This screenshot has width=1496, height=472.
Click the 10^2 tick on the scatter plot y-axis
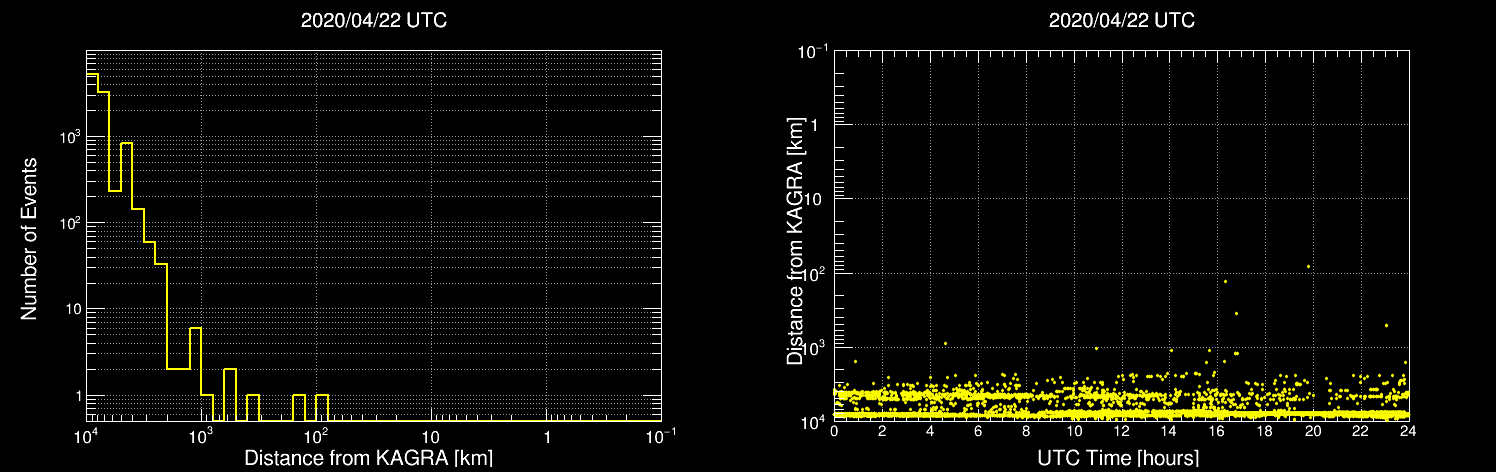815,273
